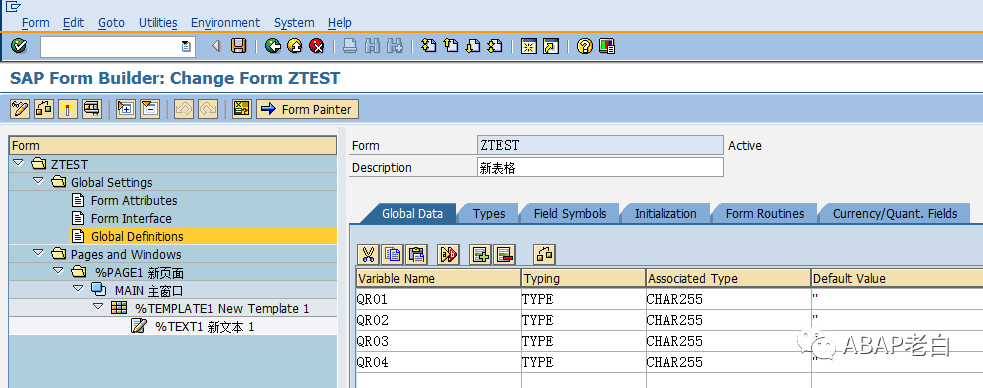
Task: Open the command field history dropdown
Action: 186,46
